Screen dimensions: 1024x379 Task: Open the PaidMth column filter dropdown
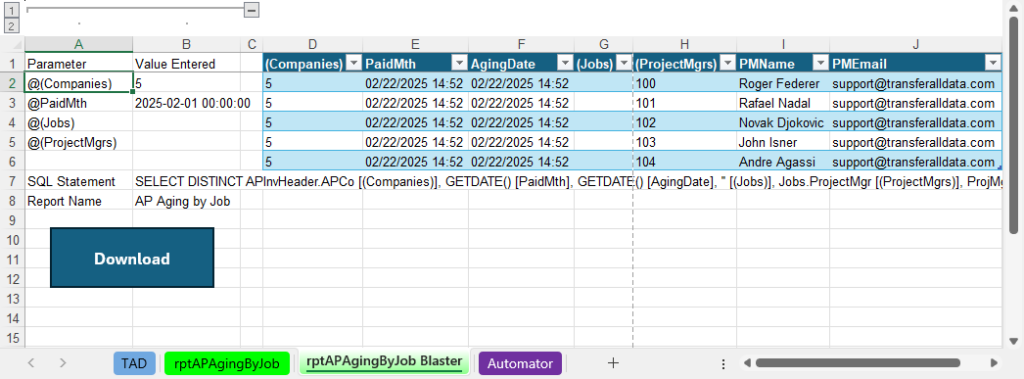[459, 63]
